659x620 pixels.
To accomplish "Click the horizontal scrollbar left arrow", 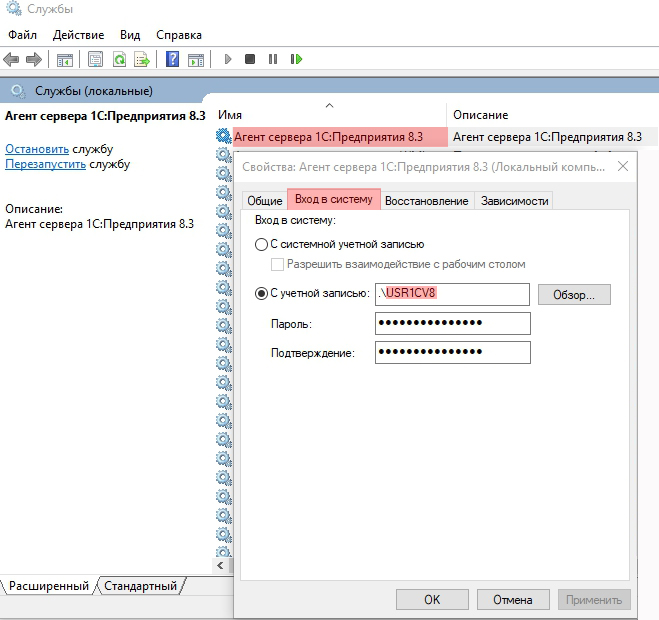I will [220, 566].
